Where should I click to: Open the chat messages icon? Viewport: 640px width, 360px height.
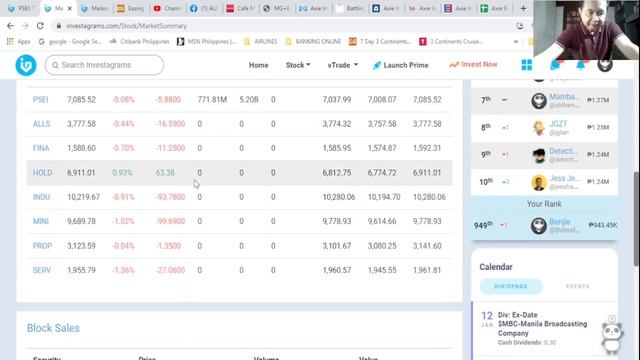pos(555,65)
